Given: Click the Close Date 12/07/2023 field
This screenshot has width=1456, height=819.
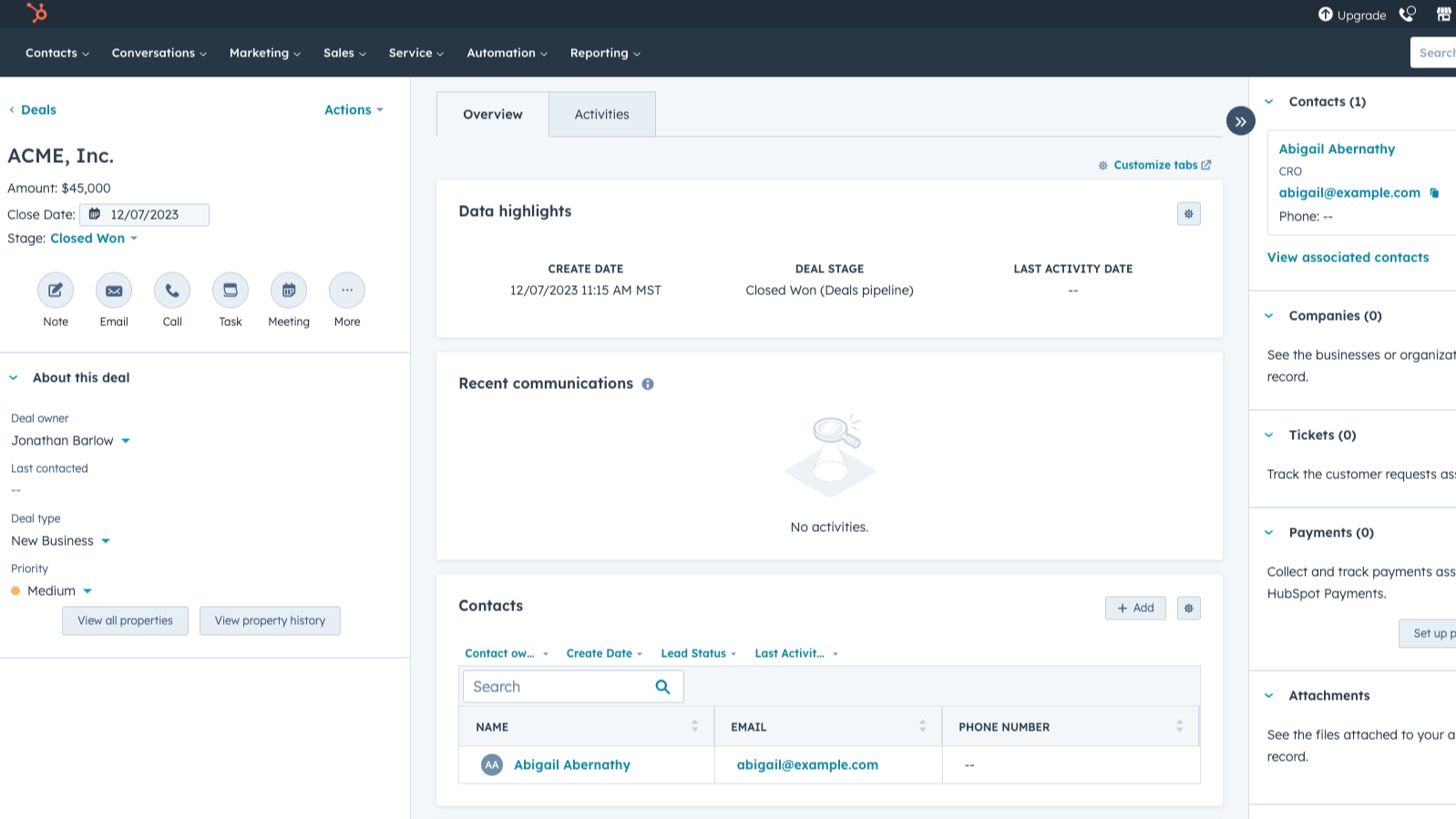Looking at the screenshot, I should tap(144, 215).
